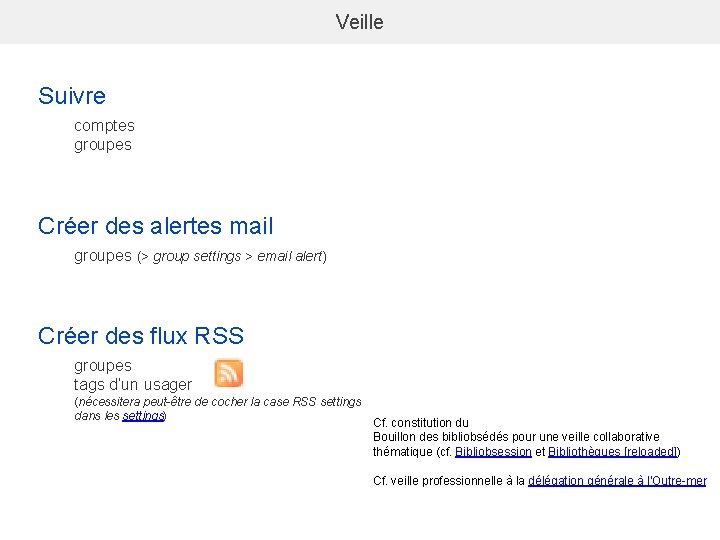Click the Créer des alertes mail heading
The image size is (720, 540).
[x=156, y=226]
